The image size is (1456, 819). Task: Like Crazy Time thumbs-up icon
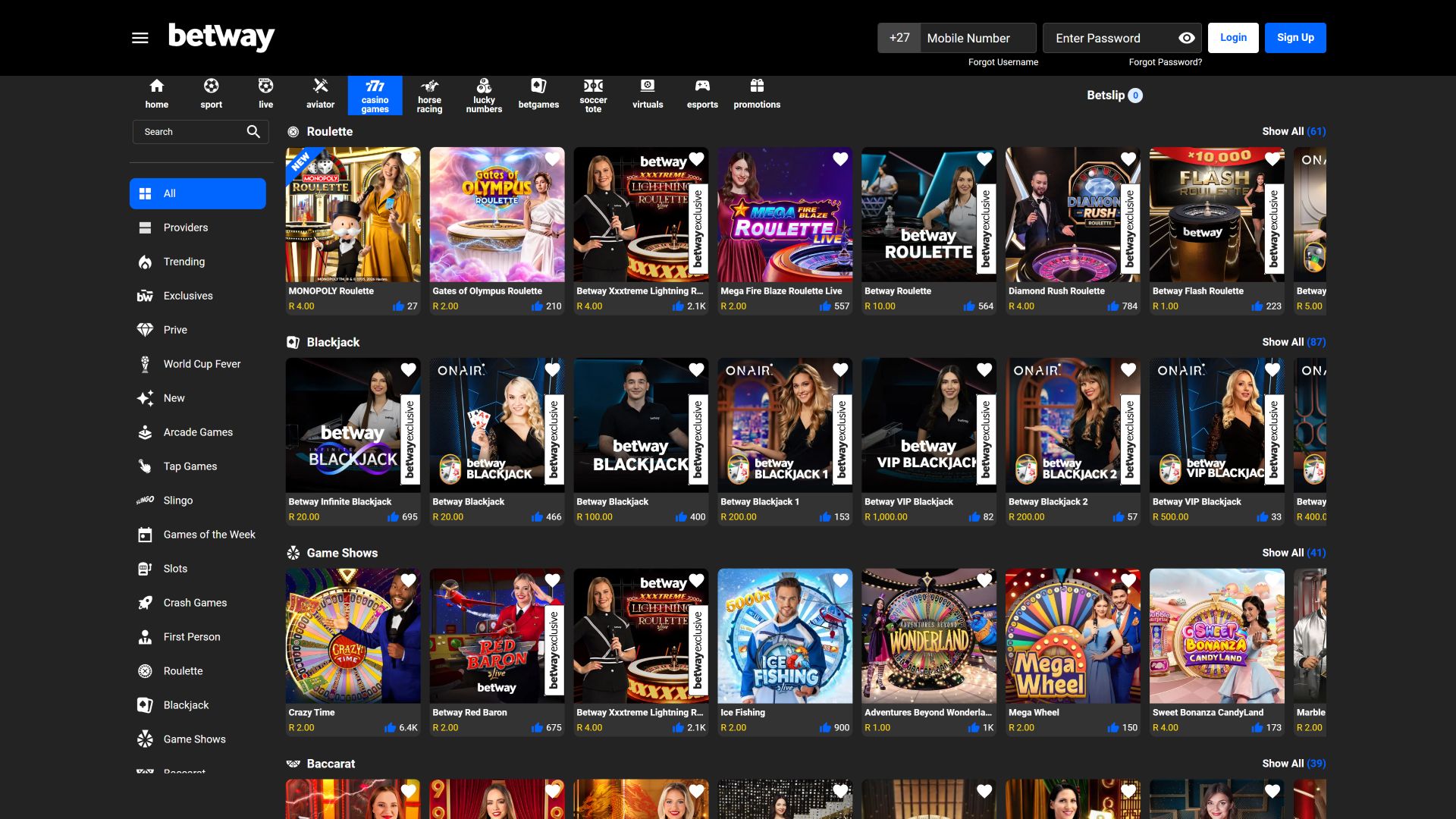tap(390, 728)
